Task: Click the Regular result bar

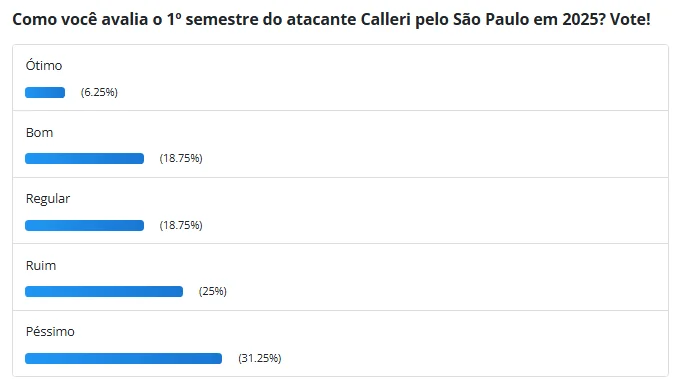Action: [84, 225]
